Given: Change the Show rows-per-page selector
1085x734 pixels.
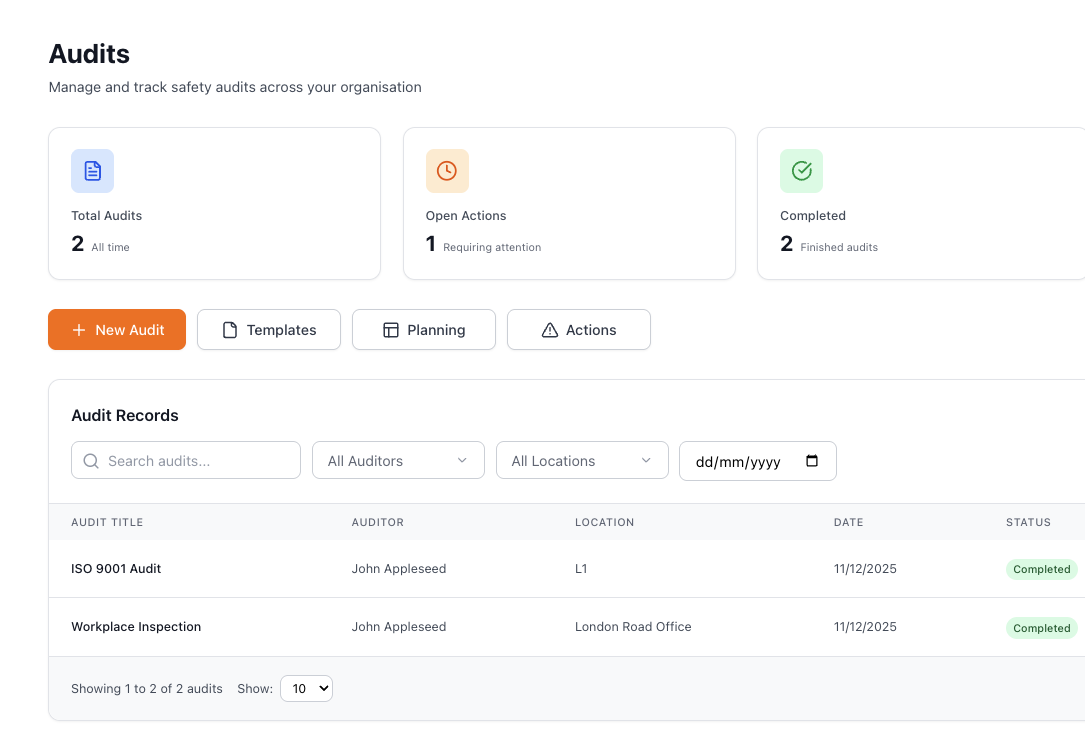Looking at the screenshot, I should tap(306, 688).
